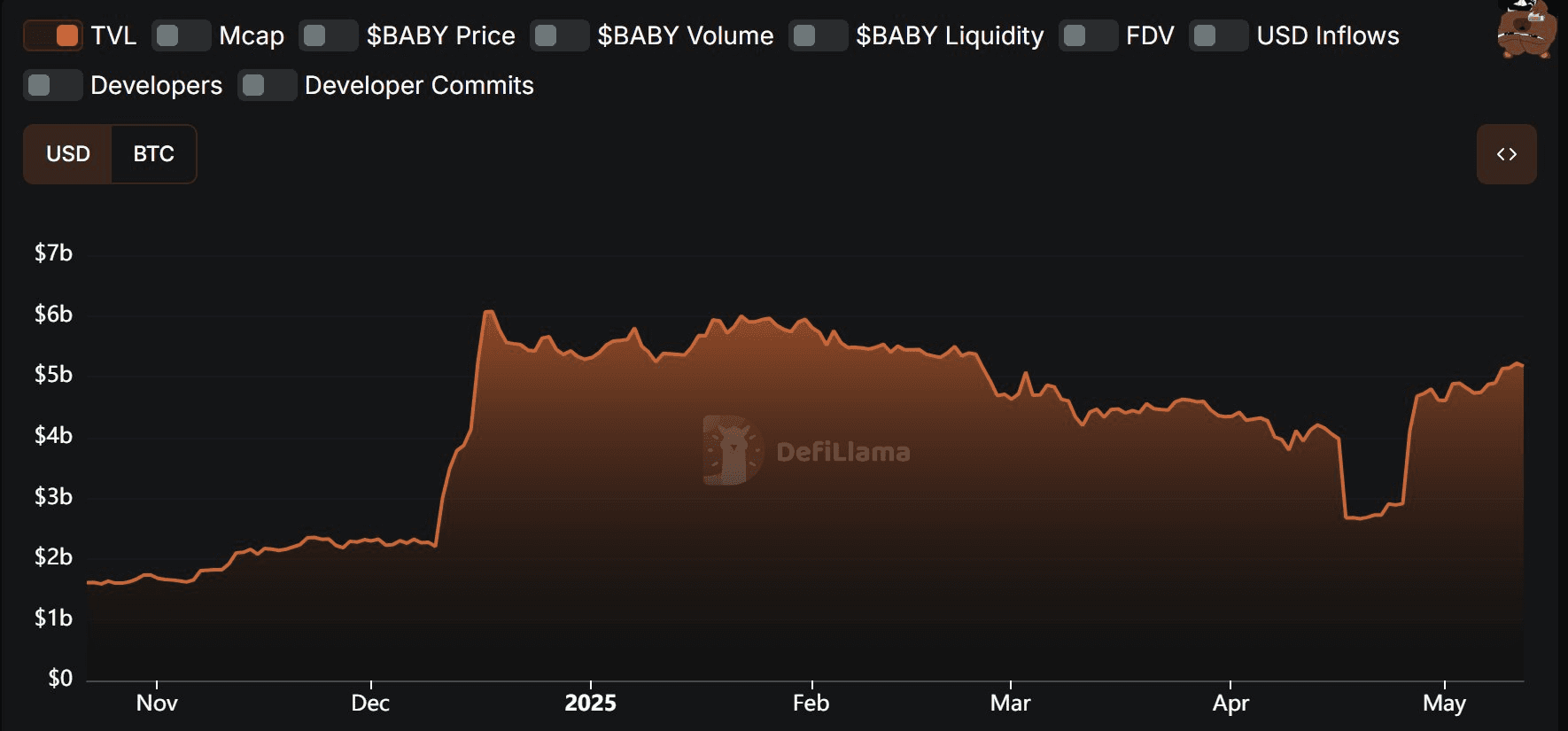This screenshot has width=1568, height=731.
Task: Click the $2b y-axis label
Action: tap(53, 556)
